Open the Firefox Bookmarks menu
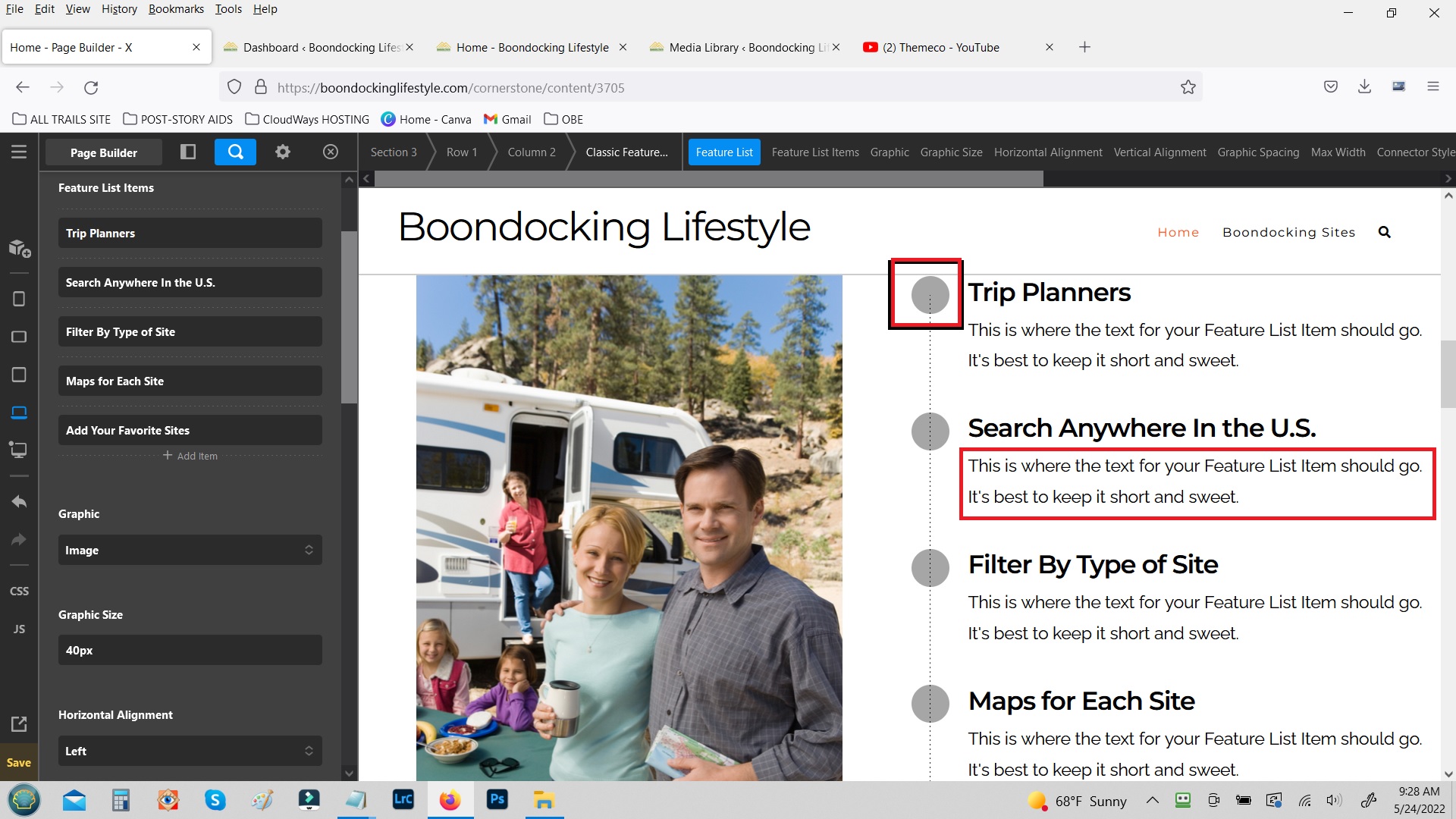1456x819 pixels. (x=176, y=9)
